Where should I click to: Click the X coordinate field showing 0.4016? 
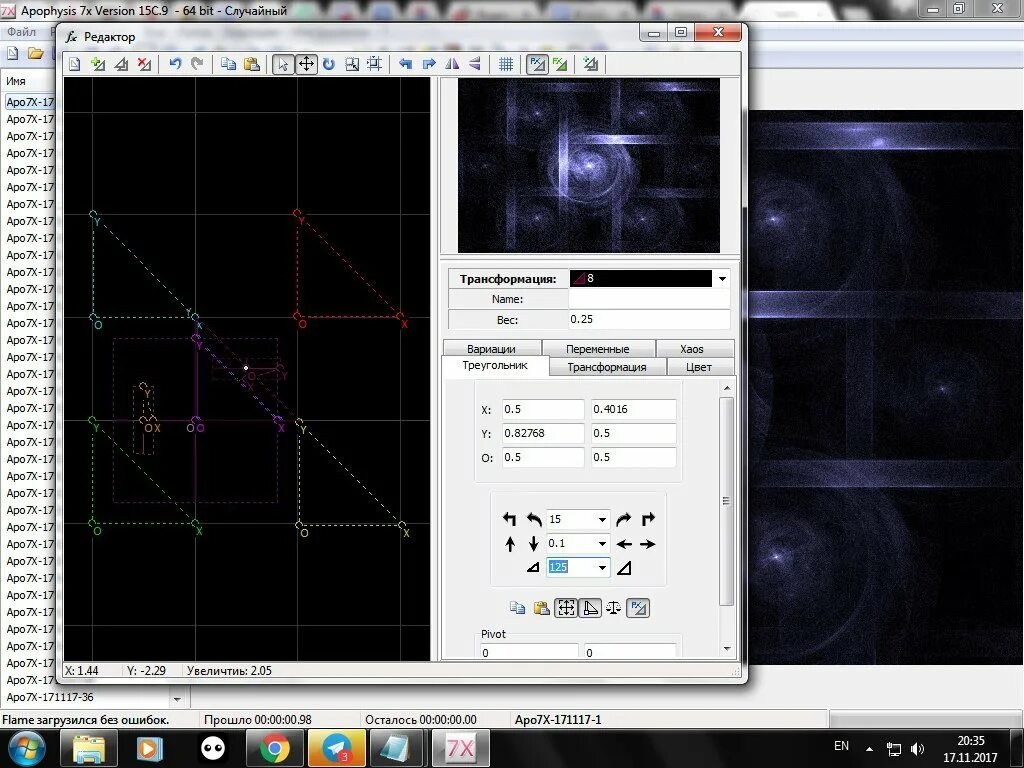633,409
